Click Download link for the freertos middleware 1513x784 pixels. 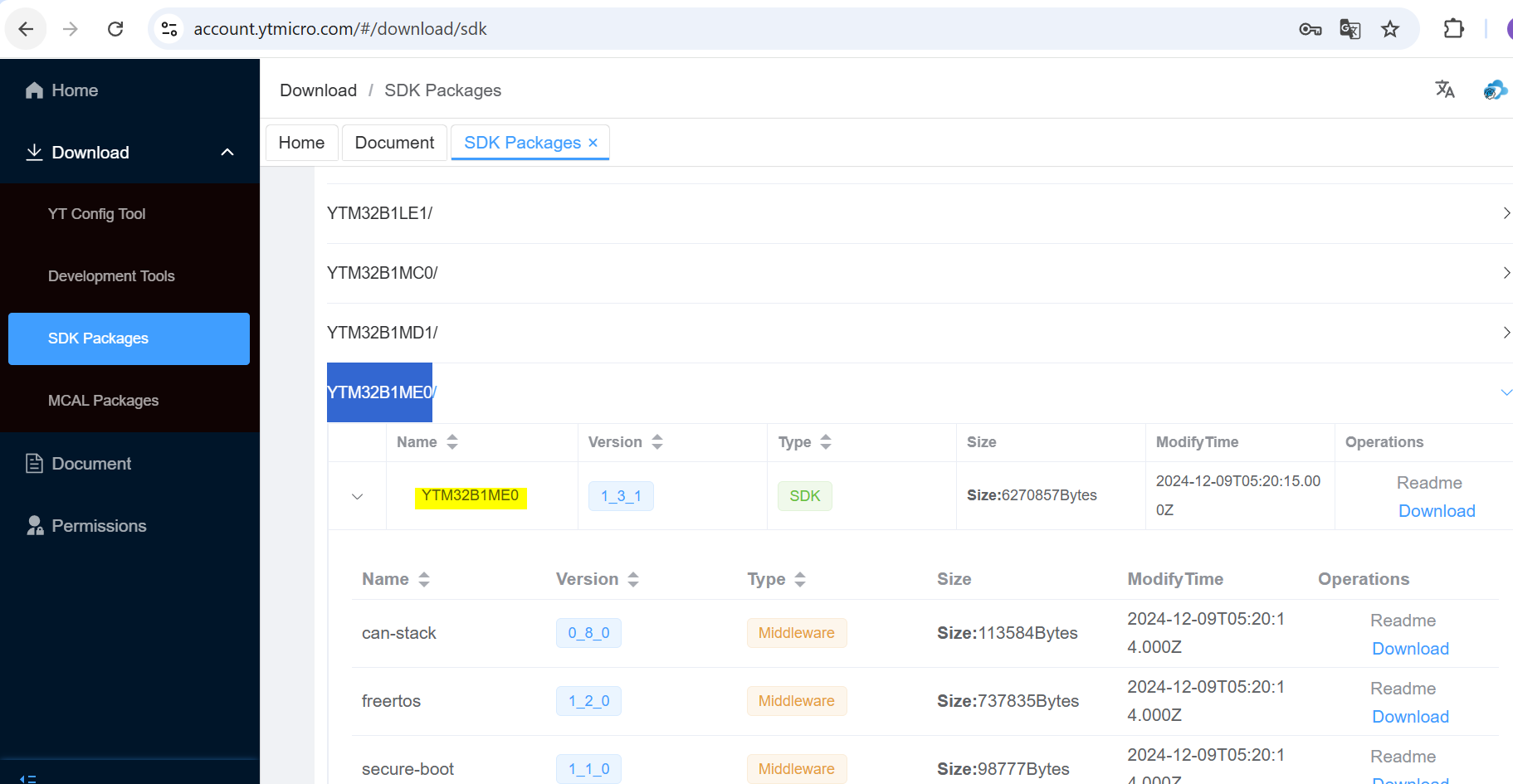click(1410, 716)
